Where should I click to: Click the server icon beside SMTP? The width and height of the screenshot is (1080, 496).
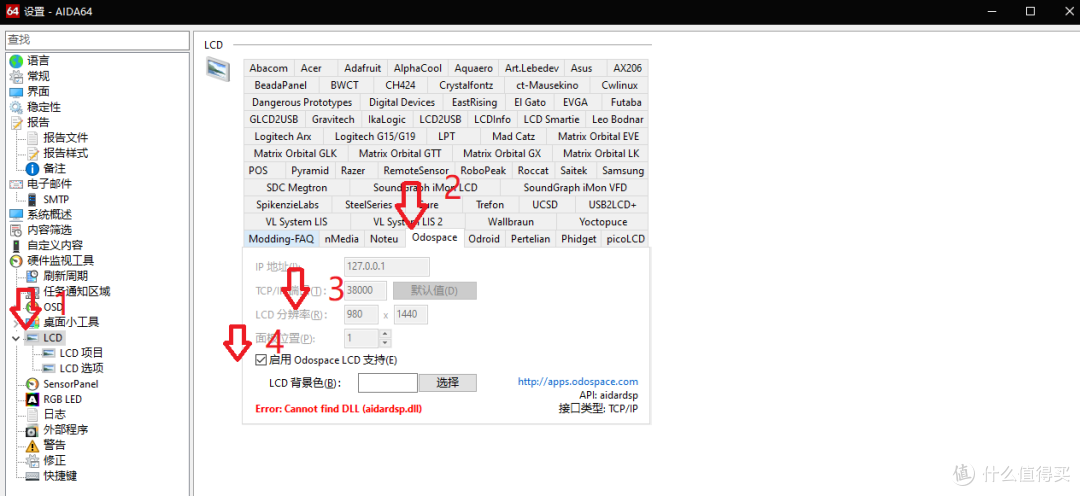coord(32,199)
